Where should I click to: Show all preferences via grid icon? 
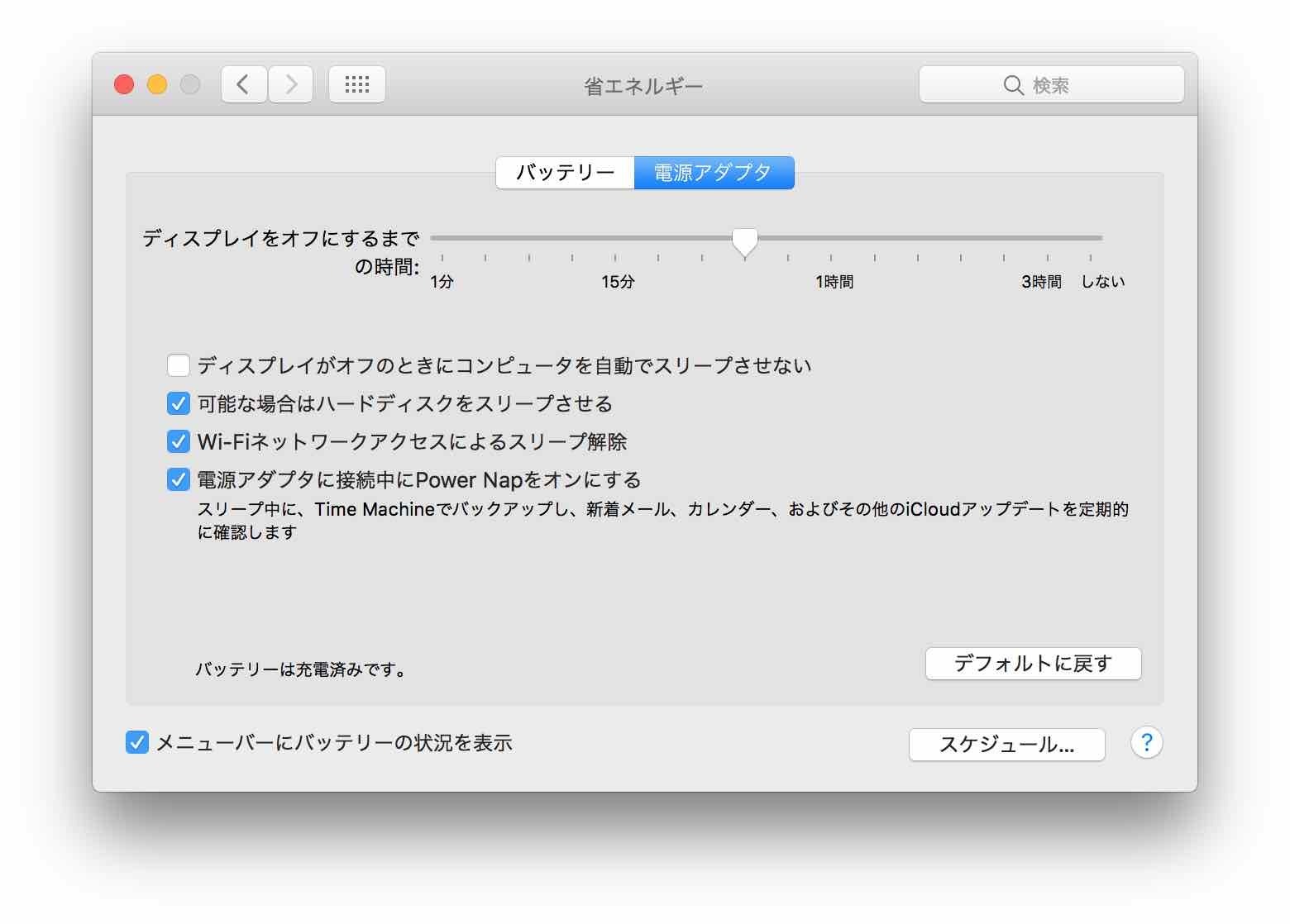pyautogui.click(x=356, y=84)
